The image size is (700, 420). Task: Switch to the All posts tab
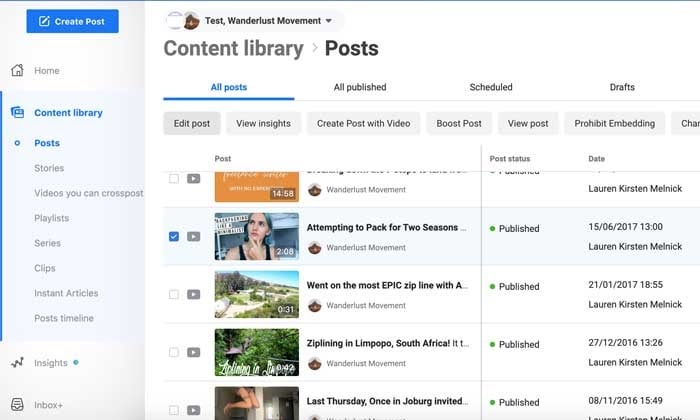[229, 87]
